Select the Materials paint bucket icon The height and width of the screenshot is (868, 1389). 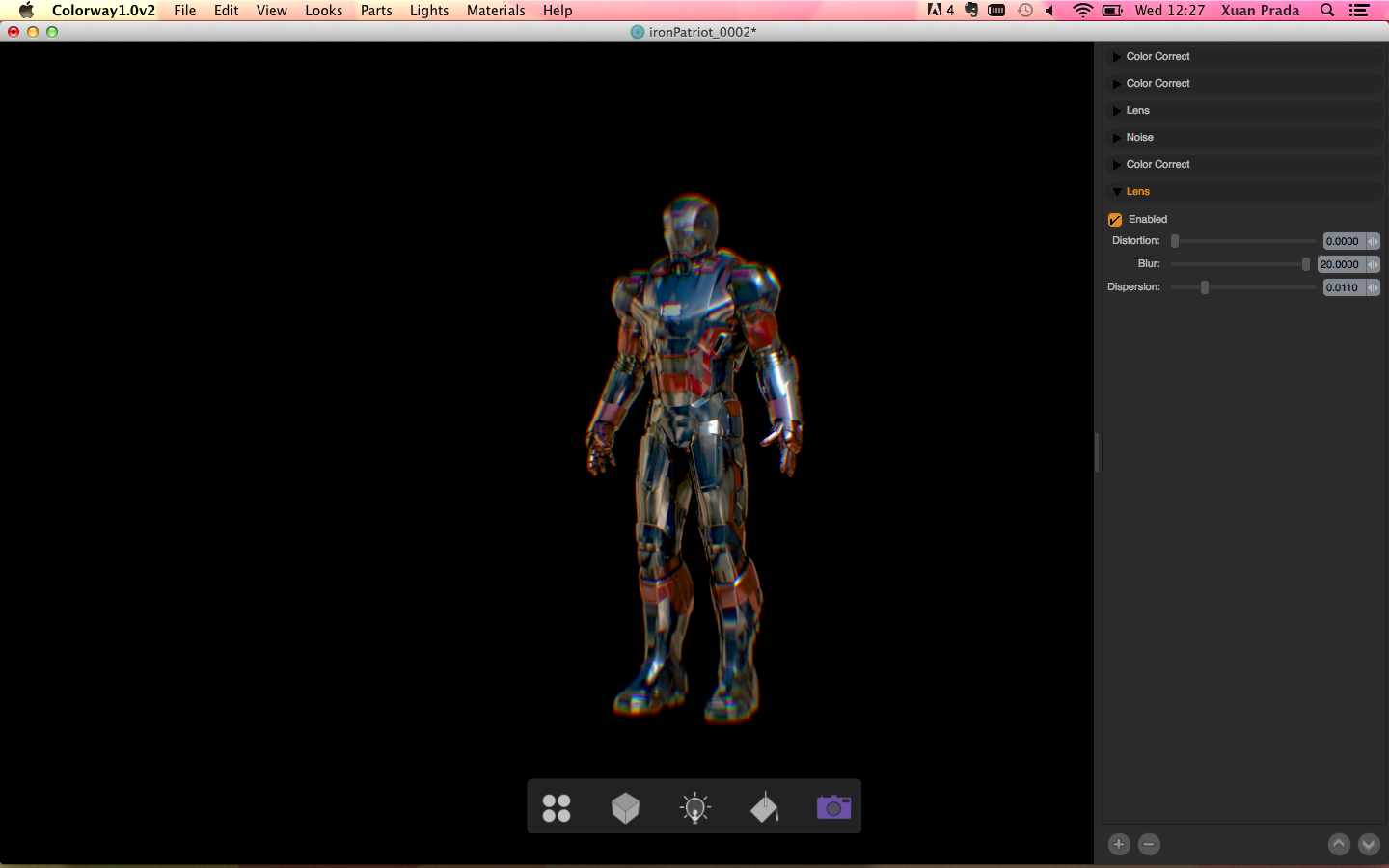point(765,807)
